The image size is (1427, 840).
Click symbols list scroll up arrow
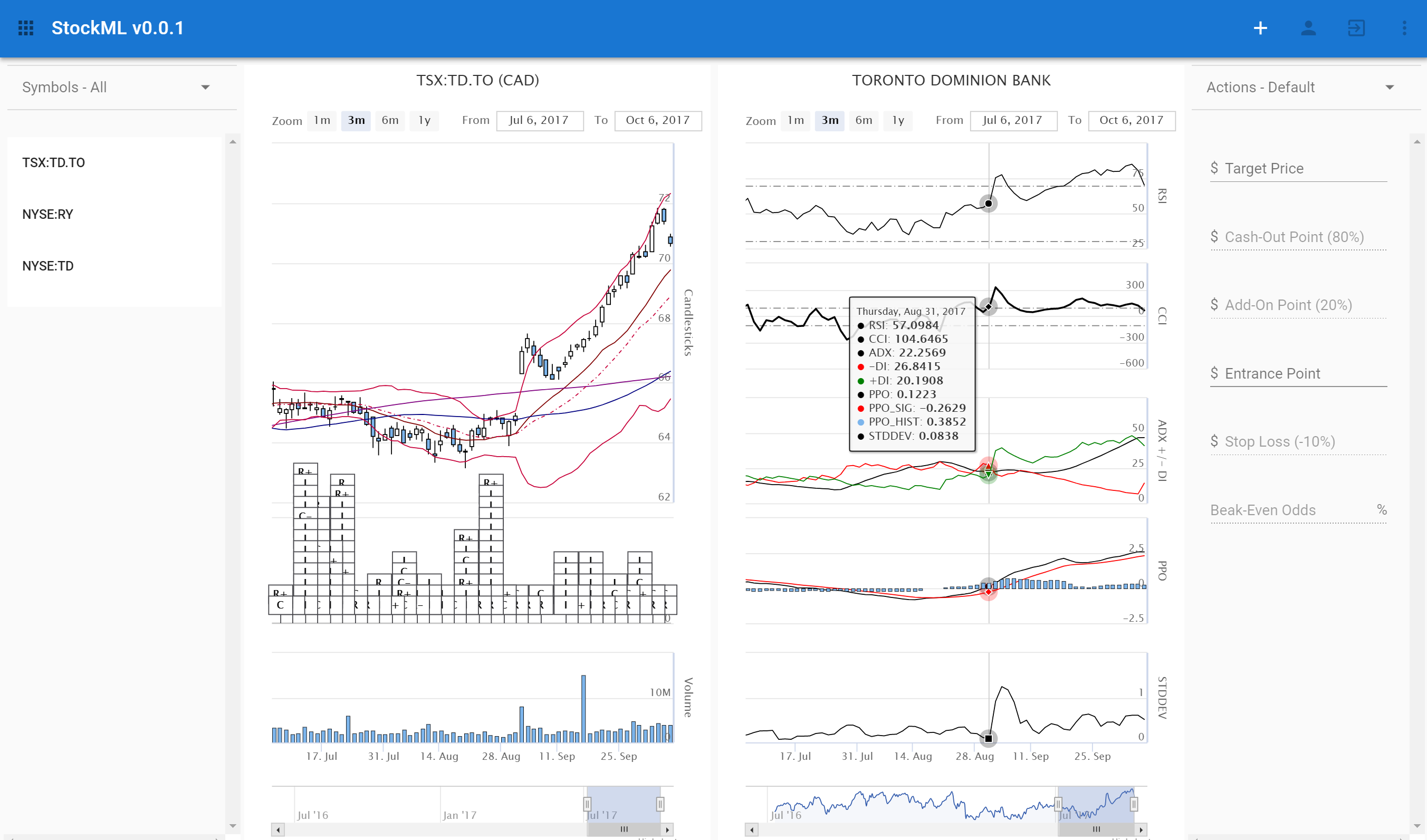233,141
